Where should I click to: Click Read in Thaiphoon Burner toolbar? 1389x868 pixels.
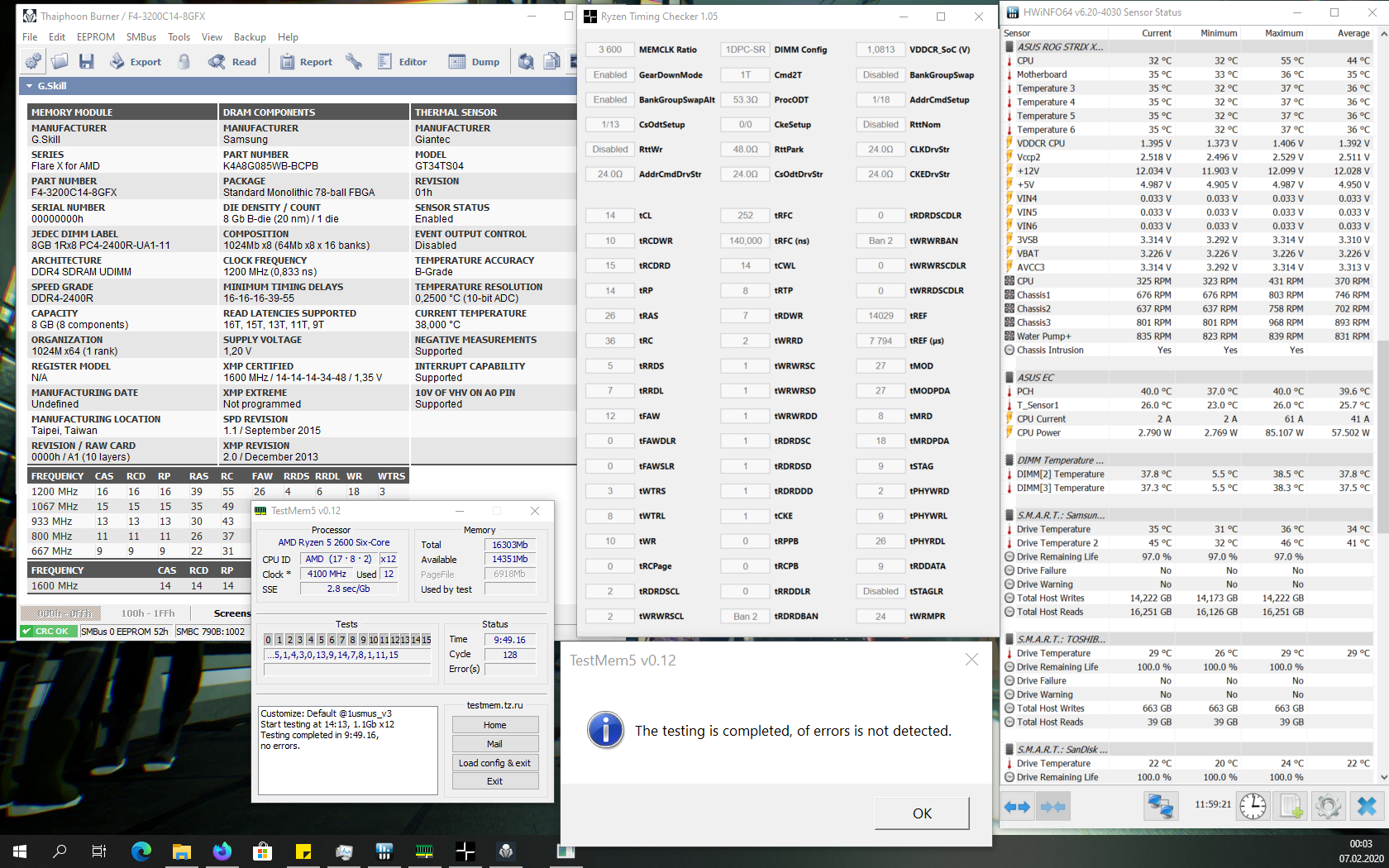click(232, 61)
